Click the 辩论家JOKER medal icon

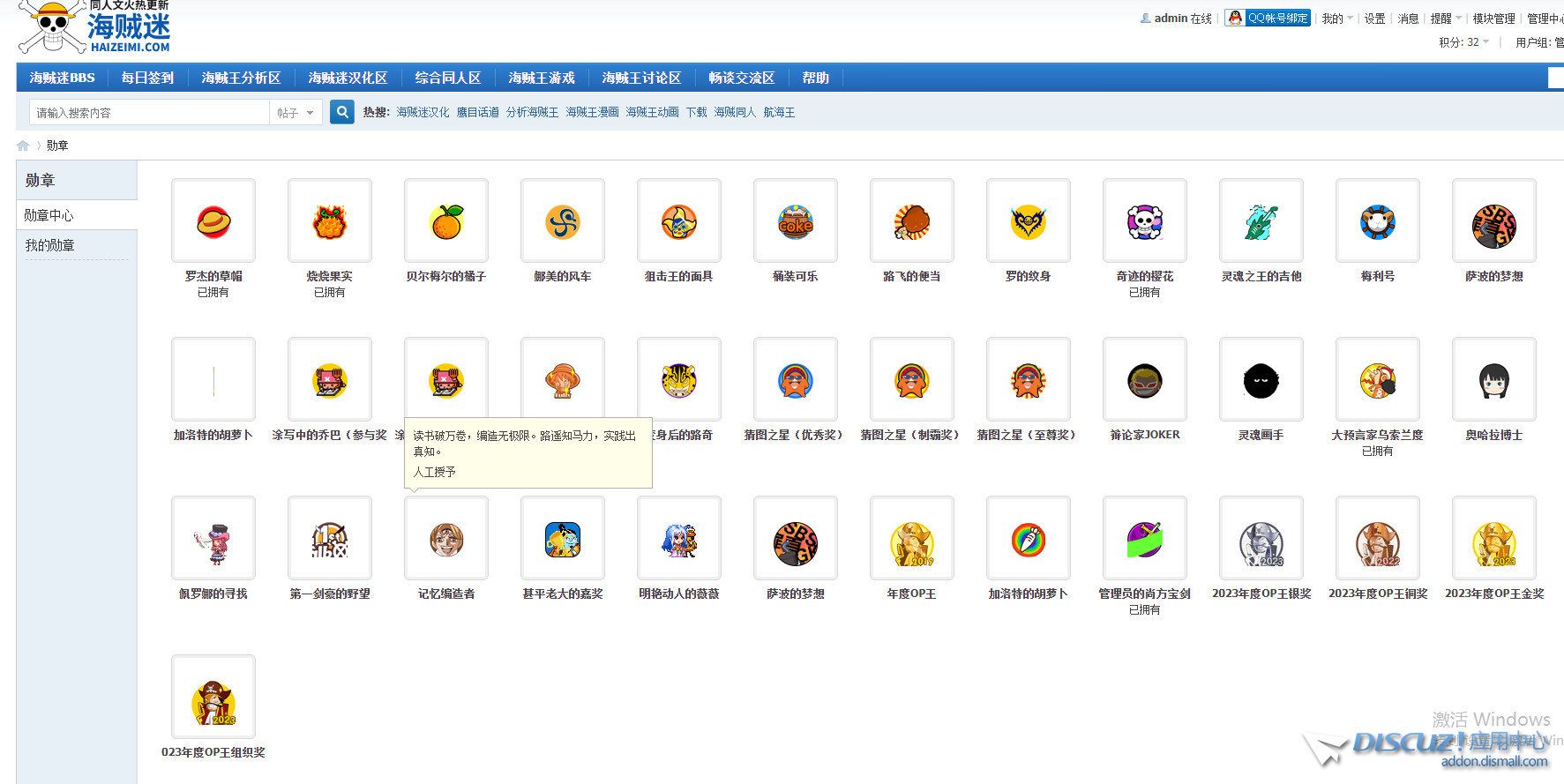coord(1145,380)
